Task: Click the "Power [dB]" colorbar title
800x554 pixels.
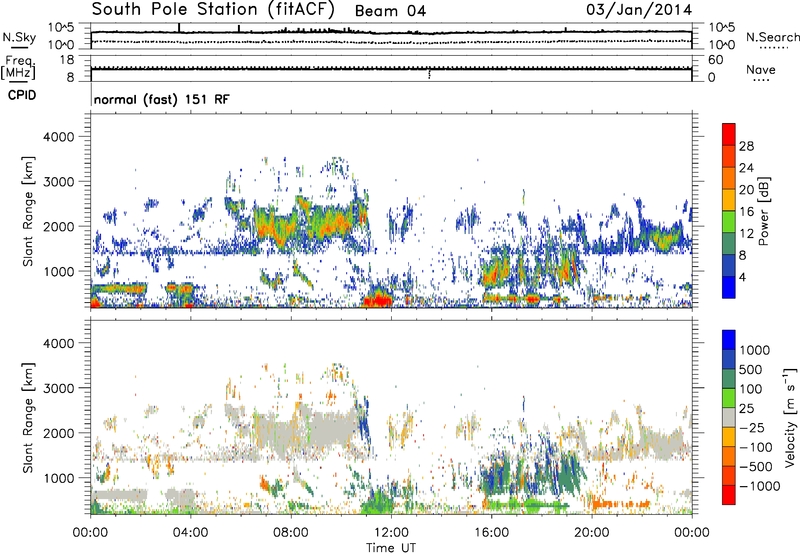Action: tap(763, 211)
